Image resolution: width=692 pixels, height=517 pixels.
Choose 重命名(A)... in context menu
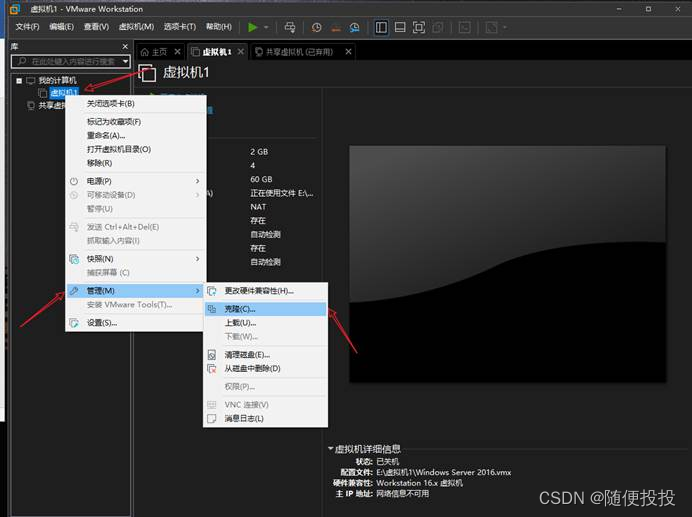tap(136, 136)
